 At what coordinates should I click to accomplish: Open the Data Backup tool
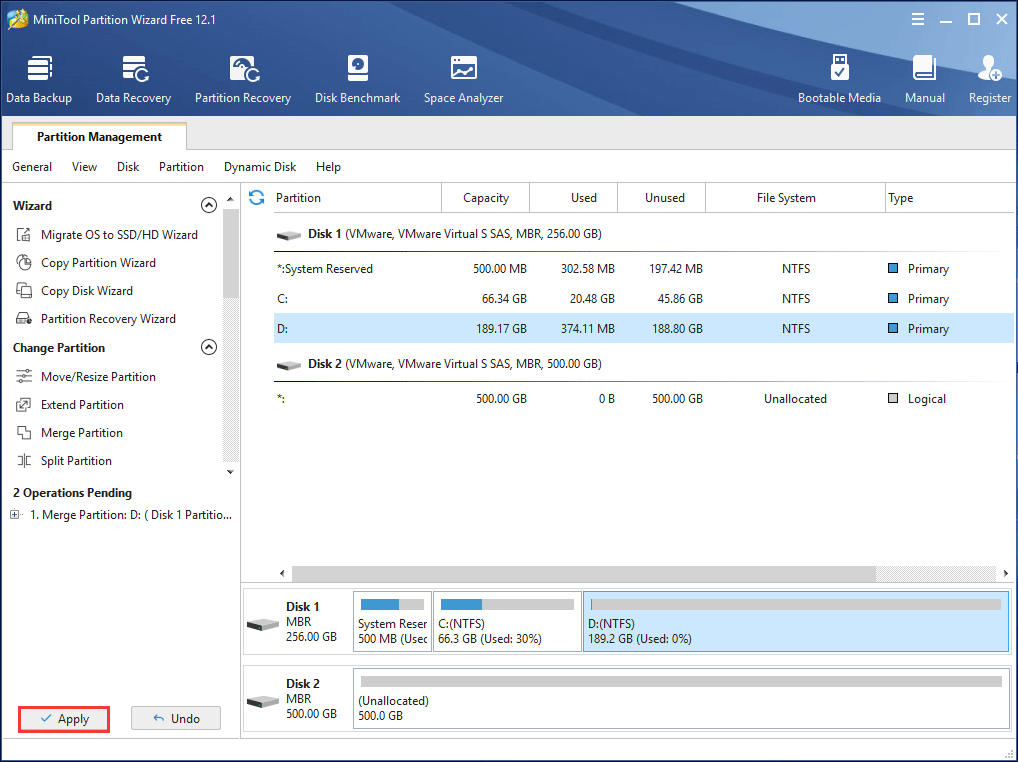coord(39,78)
